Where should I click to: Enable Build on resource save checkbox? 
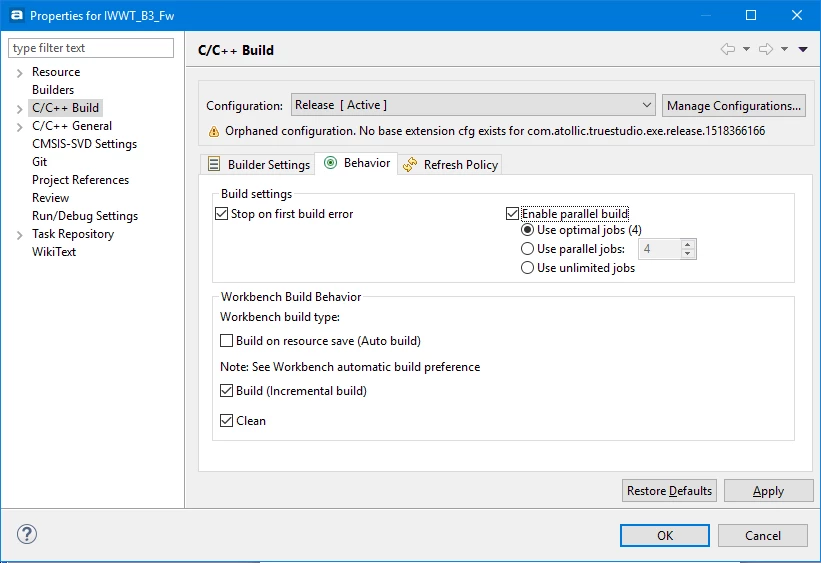coord(226,341)
